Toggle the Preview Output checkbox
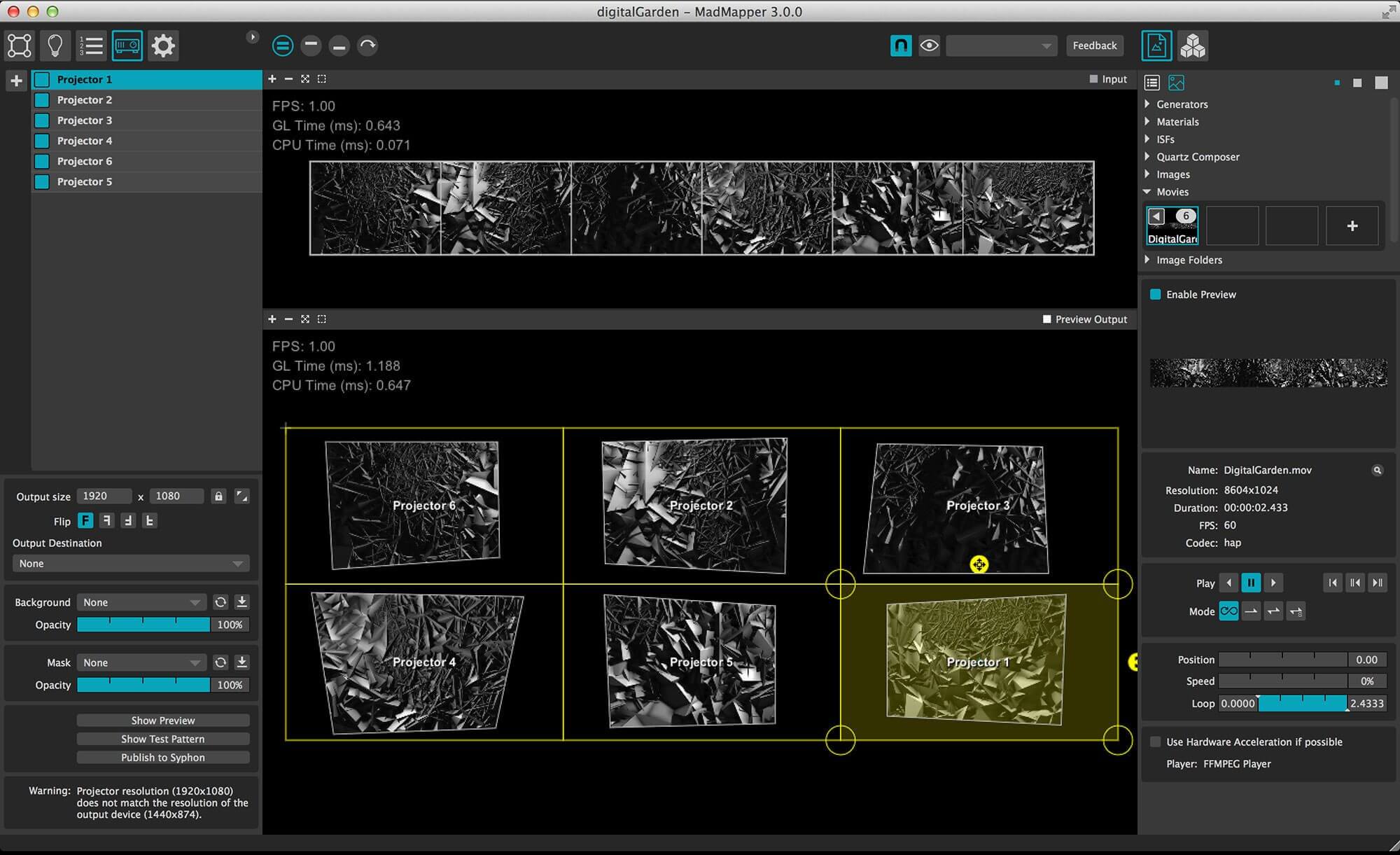Screen dimensions: 1400x855 point(1047,319)
